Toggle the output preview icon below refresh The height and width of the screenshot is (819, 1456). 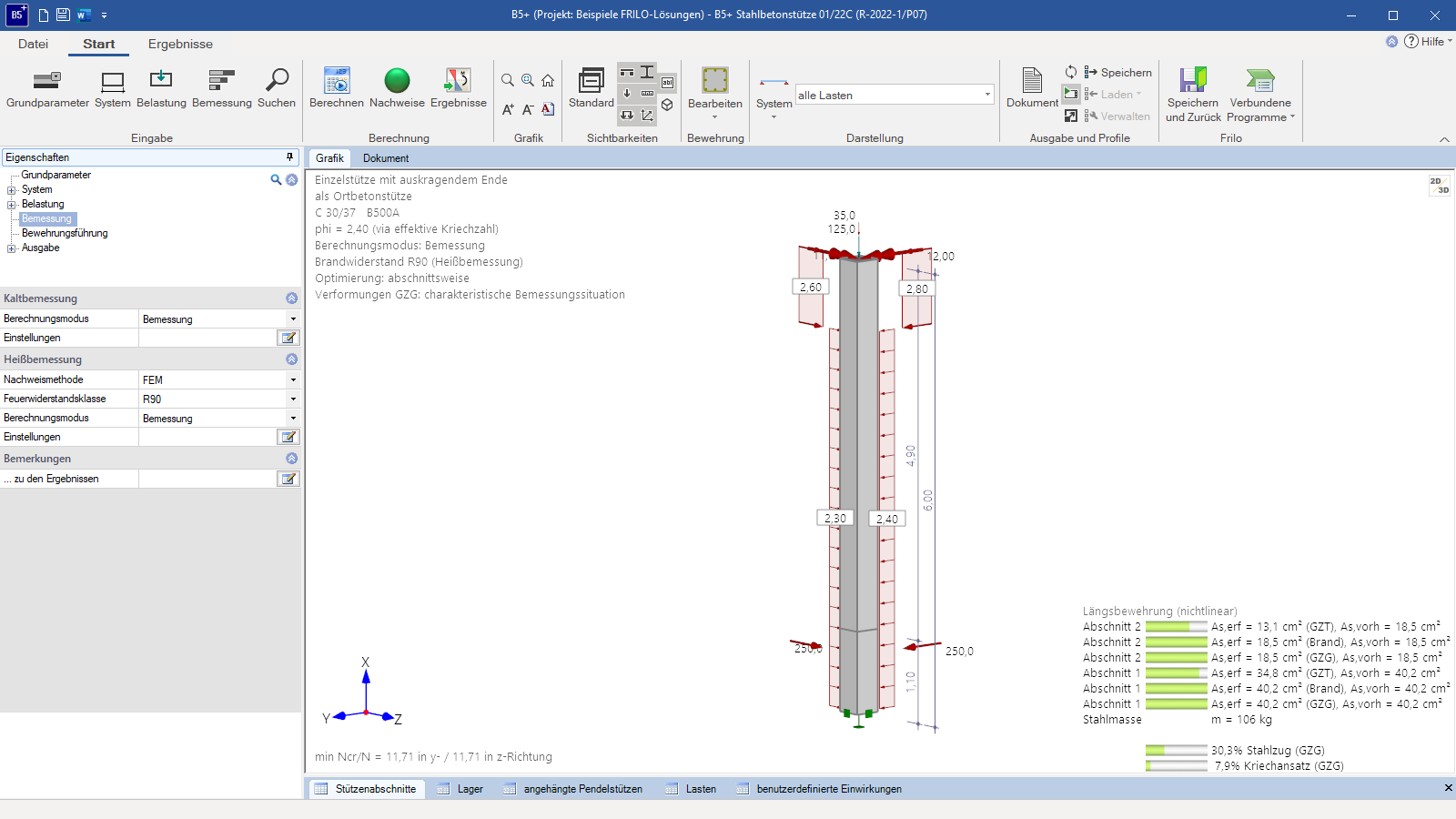[x=1071, y=94]
